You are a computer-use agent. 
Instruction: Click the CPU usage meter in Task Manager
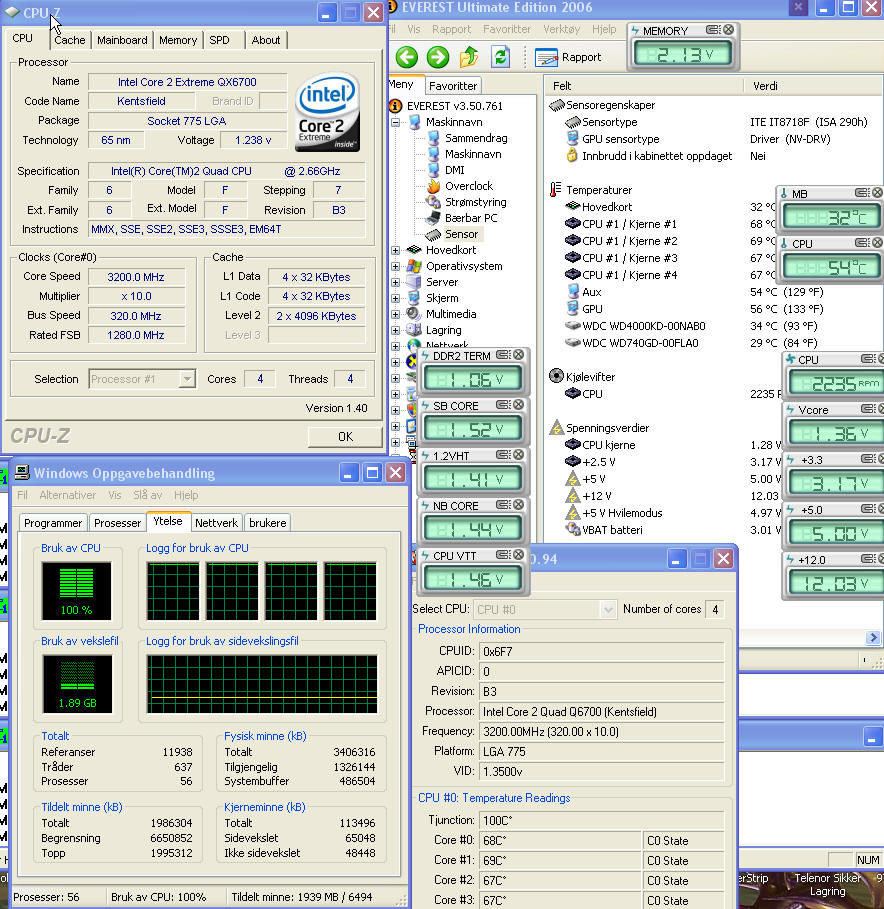point(77,591)
